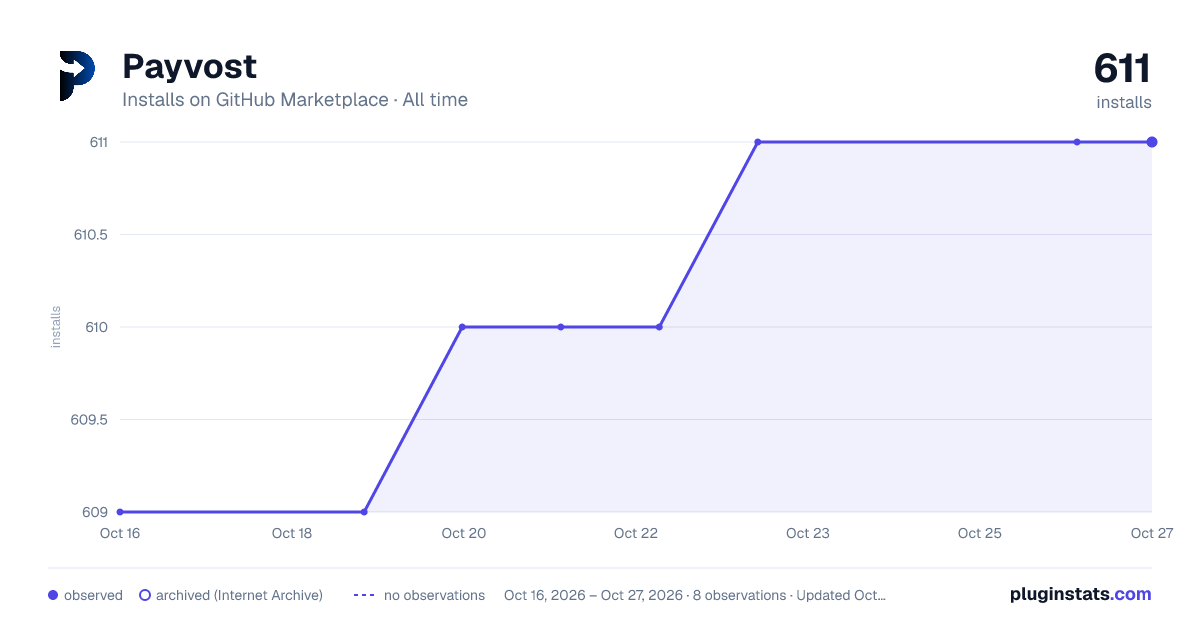
Task: Click the Oct 16 x-axis label
Action: [119, 533]
